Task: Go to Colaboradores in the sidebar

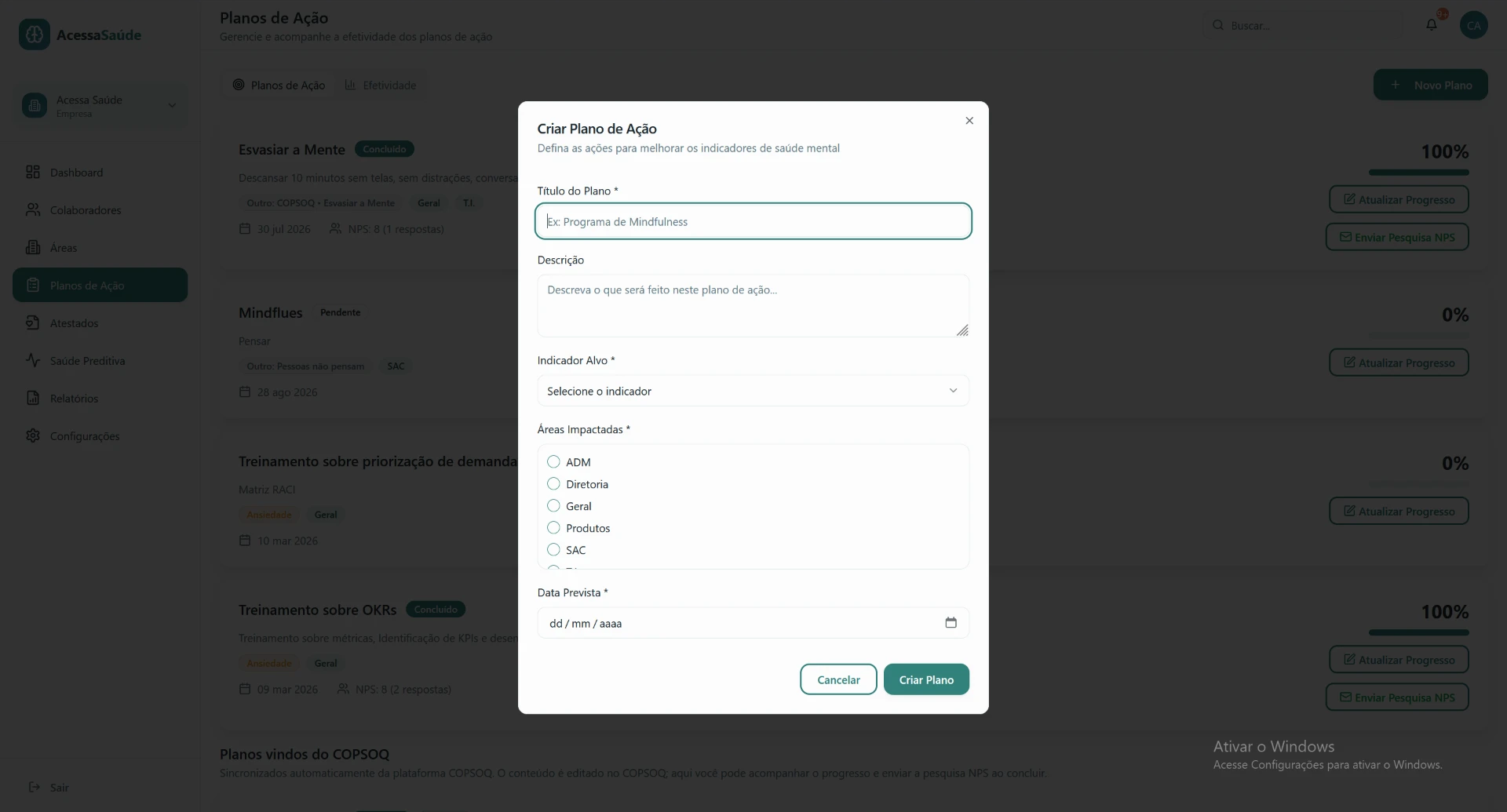Action: coord(100,209)
